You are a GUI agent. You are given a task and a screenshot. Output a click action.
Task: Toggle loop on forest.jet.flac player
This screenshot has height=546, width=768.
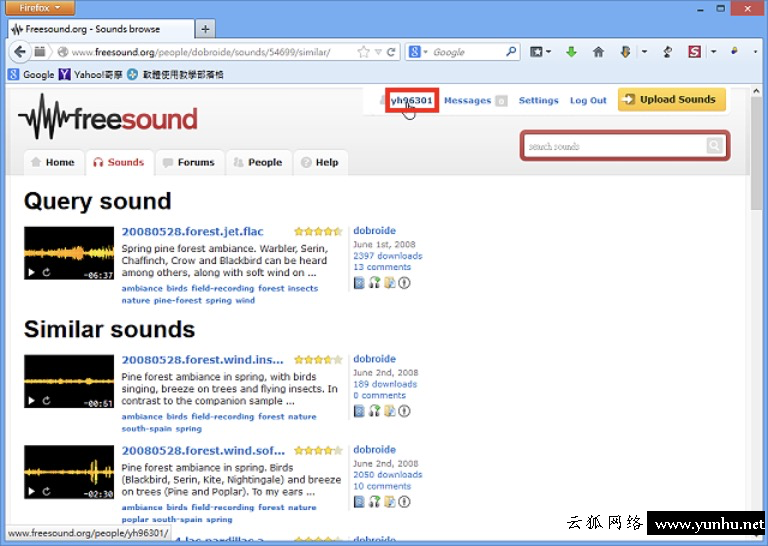[46, 272]
